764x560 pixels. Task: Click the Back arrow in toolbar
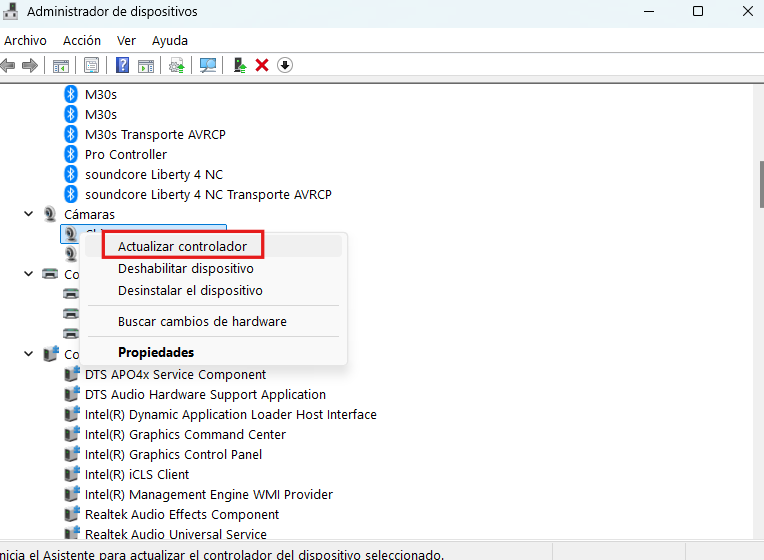click(x=8, y=65)
